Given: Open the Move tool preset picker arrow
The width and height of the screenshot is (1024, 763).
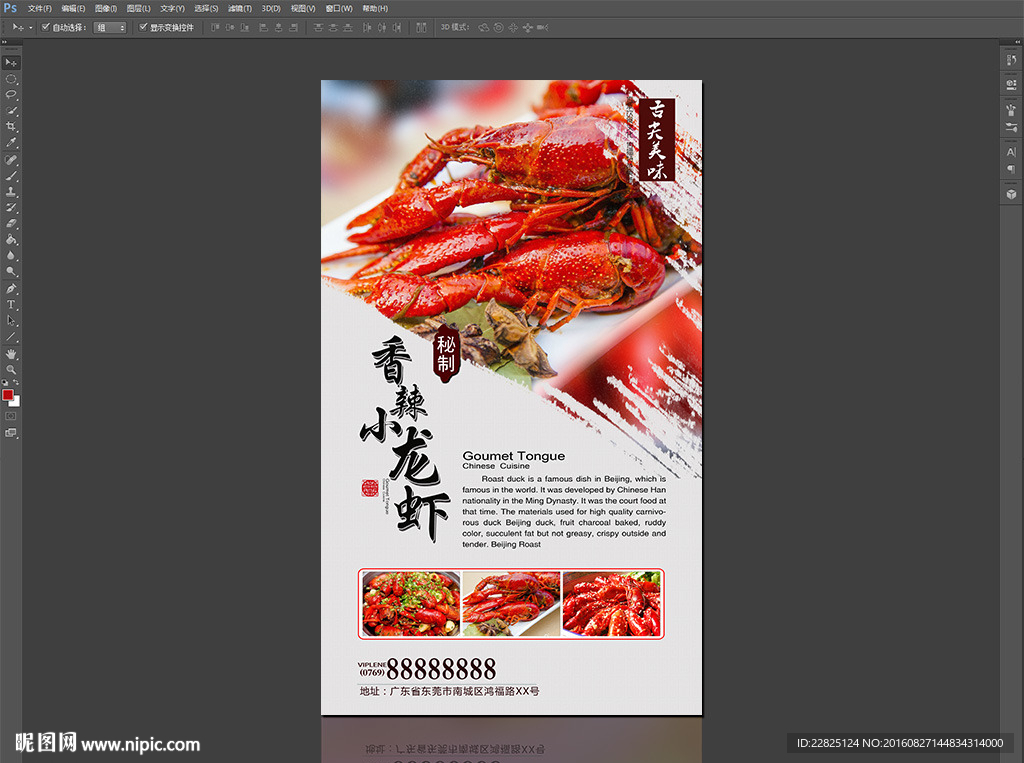Looking at the screenshot, I should tap(31, 27).
